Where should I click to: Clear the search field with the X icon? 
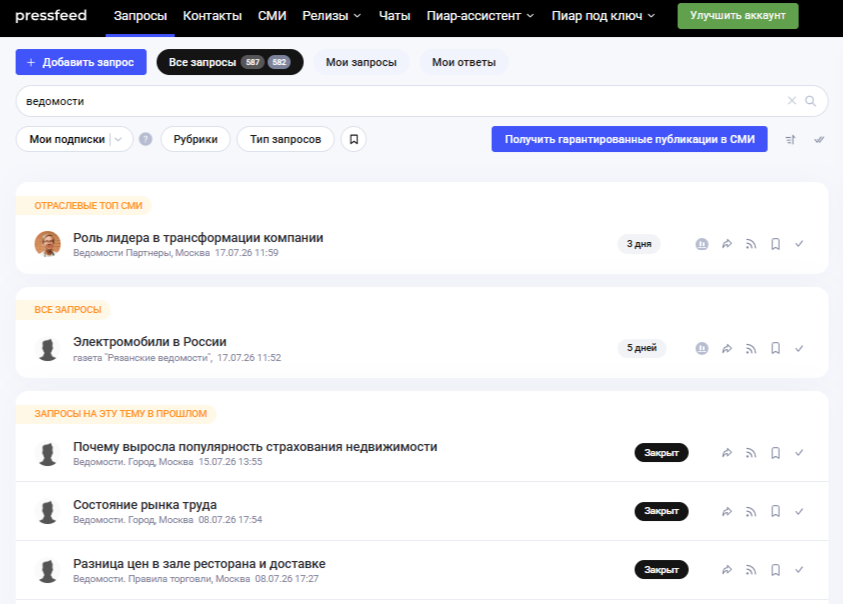(792, 101)
